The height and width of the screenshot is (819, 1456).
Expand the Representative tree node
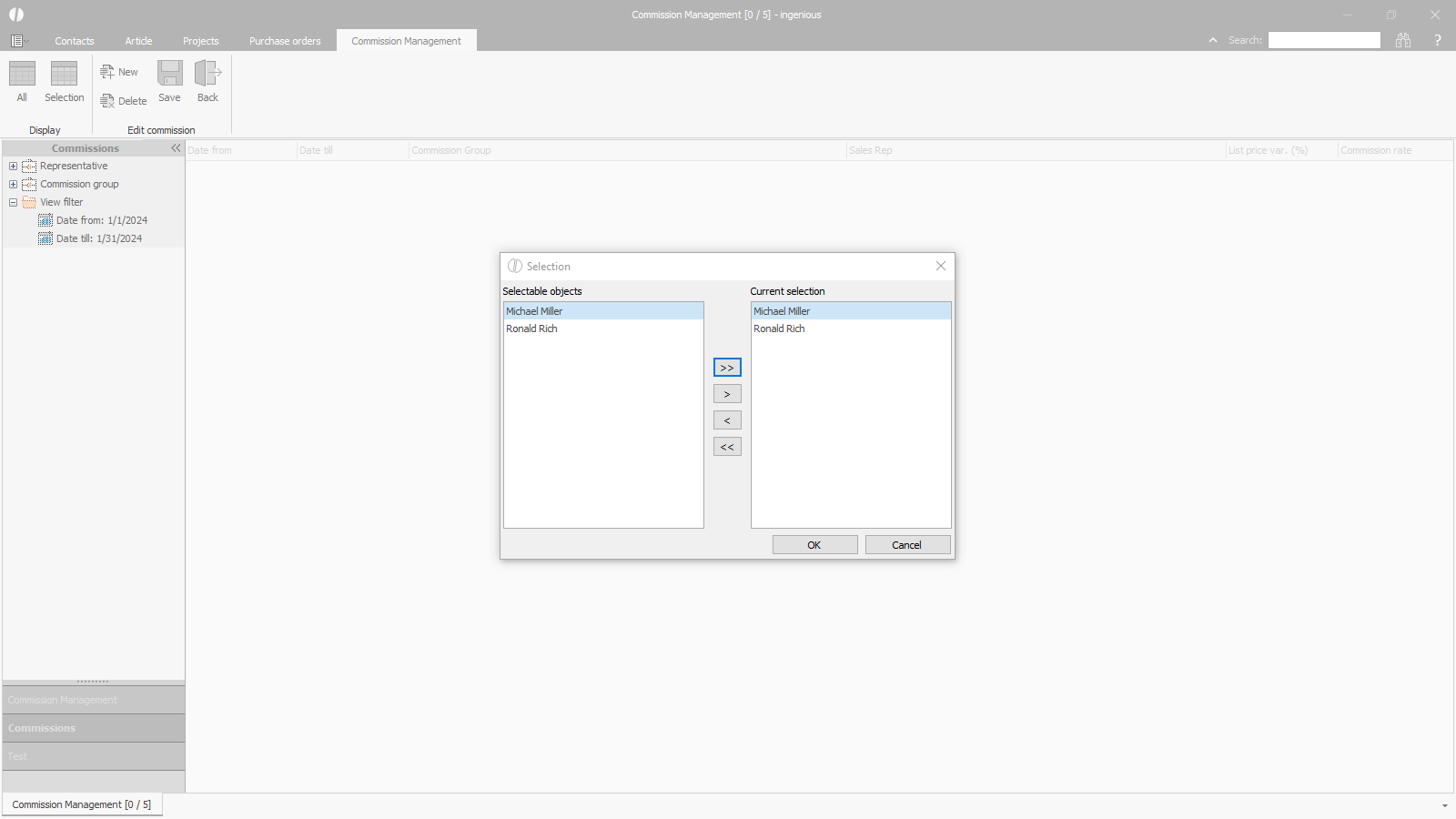coord(13,166)
